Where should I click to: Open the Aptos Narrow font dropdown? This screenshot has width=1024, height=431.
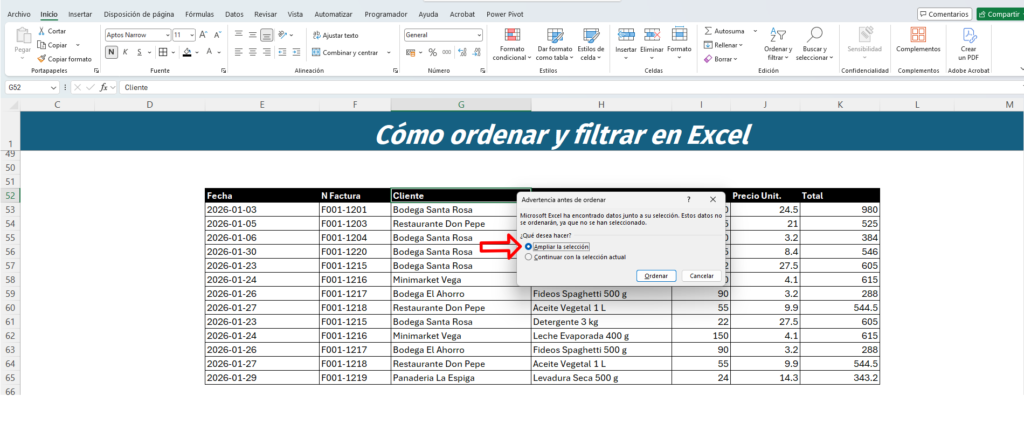pos(167,35)
